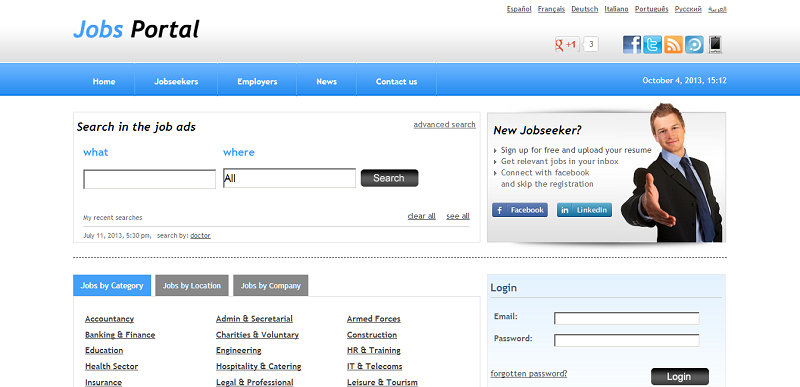Screen dimensions: 800x387
Task: Switch language to Français
Action: (x=551, y=9)
